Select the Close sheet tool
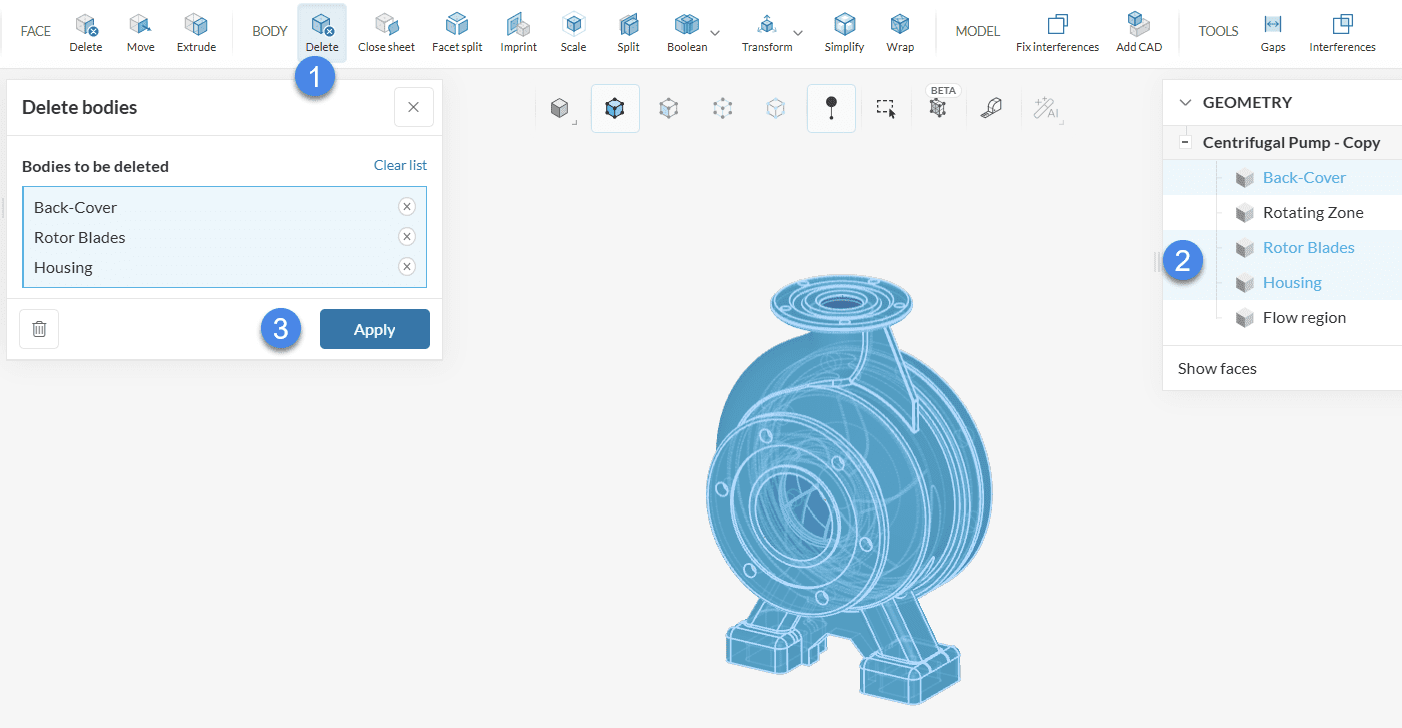Viewport: 1402px width, 728px height. pos(386,32)
